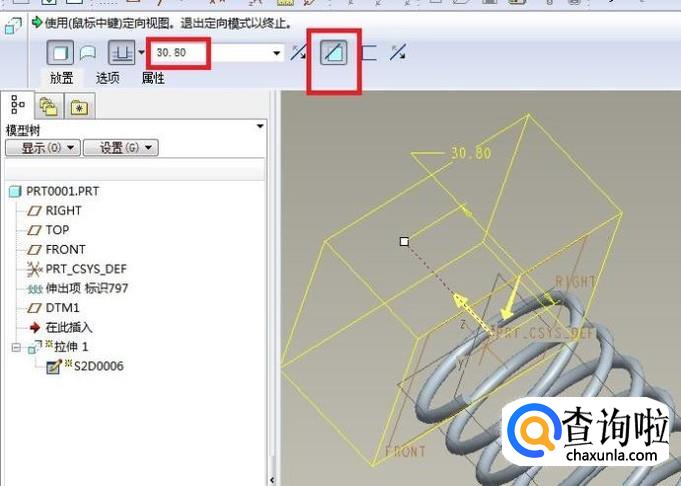Select the 拉伸 1 extrude feature

71,347
